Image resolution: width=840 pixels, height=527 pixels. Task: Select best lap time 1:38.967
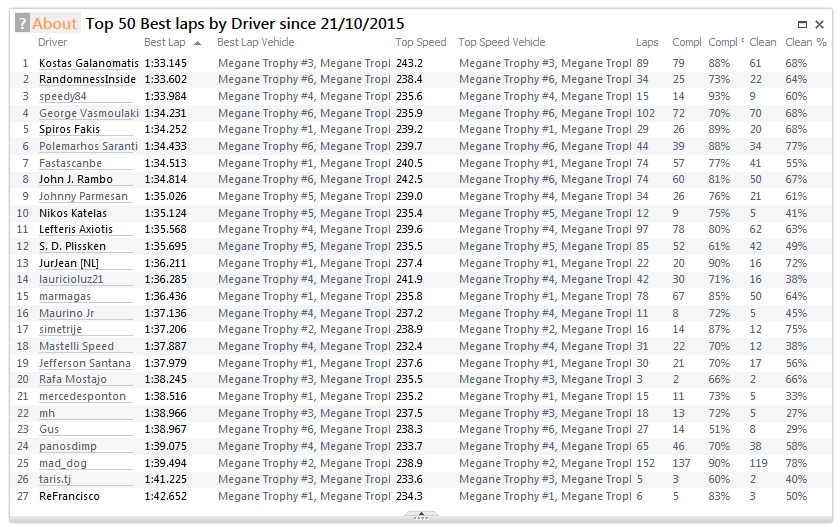pyautogui.click(x=166, y=430)
